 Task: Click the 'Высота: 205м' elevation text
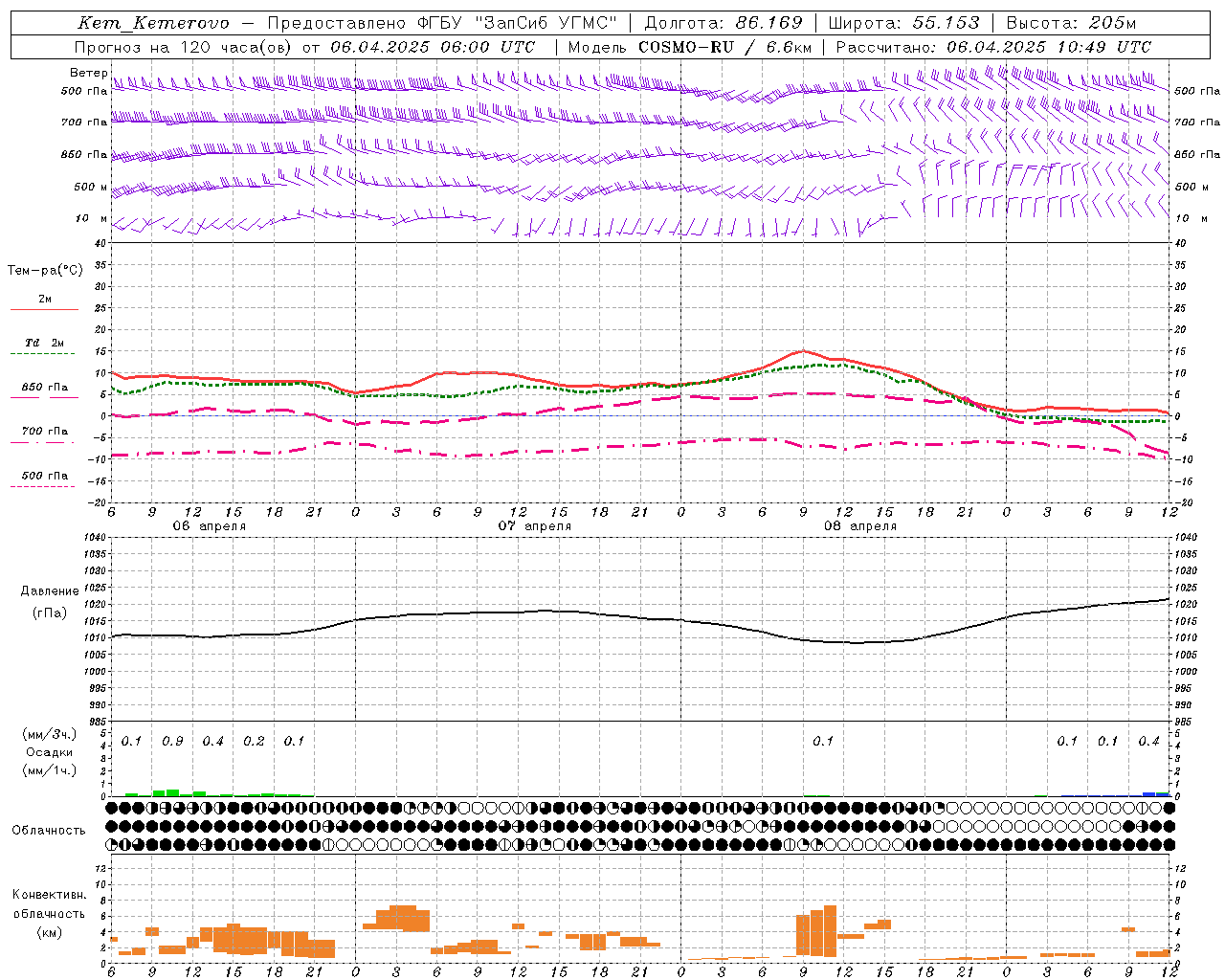1071,23
